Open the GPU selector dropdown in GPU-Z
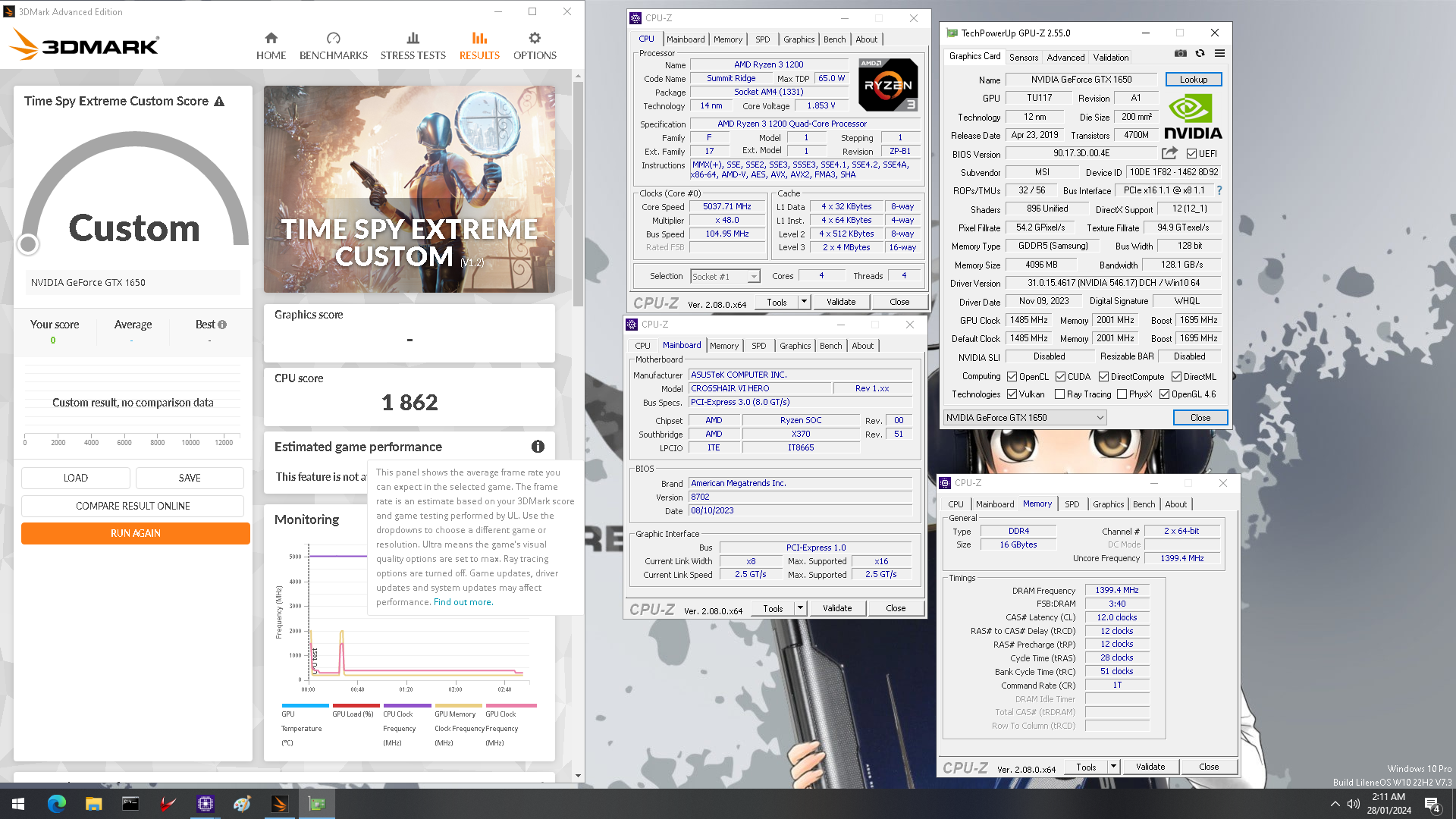Screen dimensions: 1456x819 click(x=1025, y=418)
